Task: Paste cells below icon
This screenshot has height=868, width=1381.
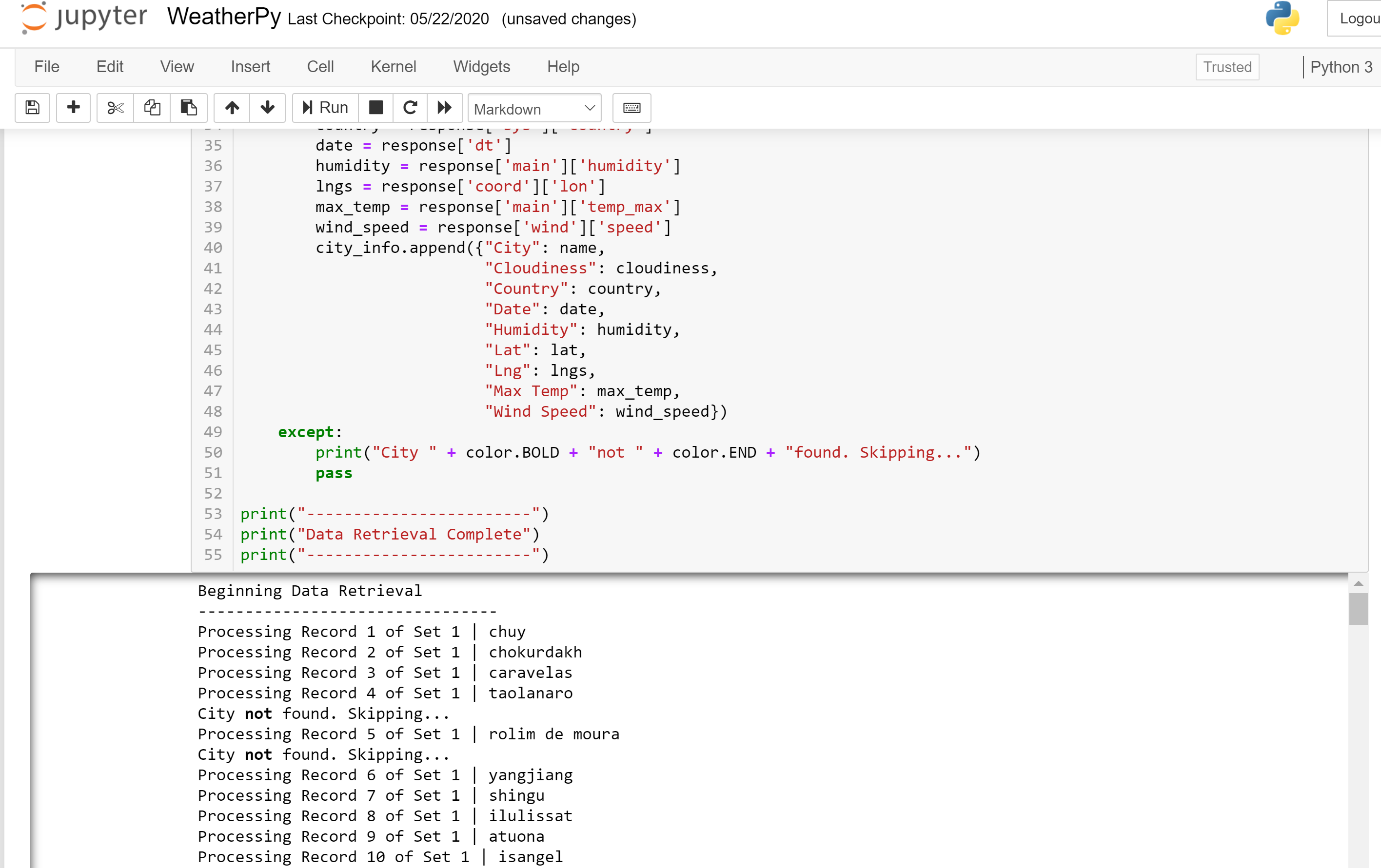Action: pyautogui.click(x=189, y=108)
